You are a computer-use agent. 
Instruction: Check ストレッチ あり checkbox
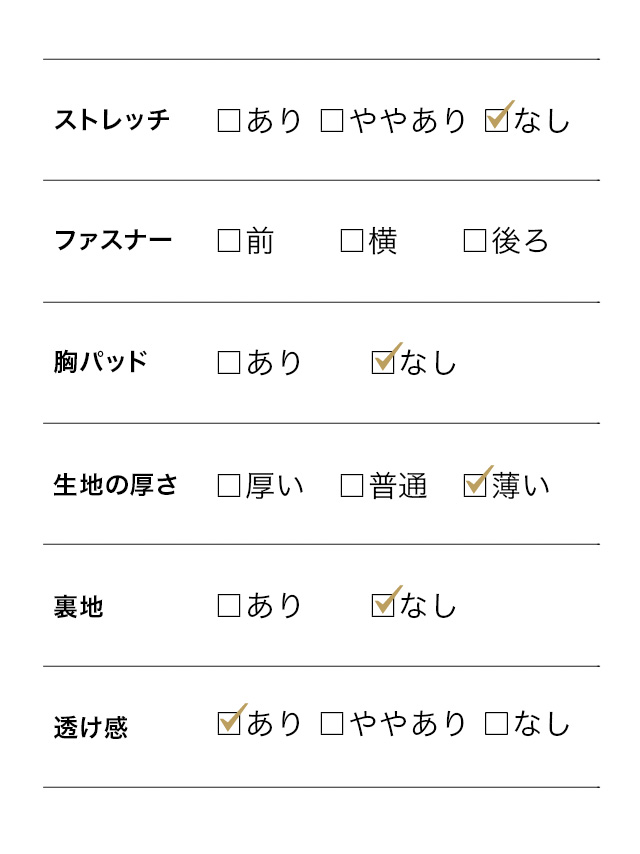tap(229, 121)
